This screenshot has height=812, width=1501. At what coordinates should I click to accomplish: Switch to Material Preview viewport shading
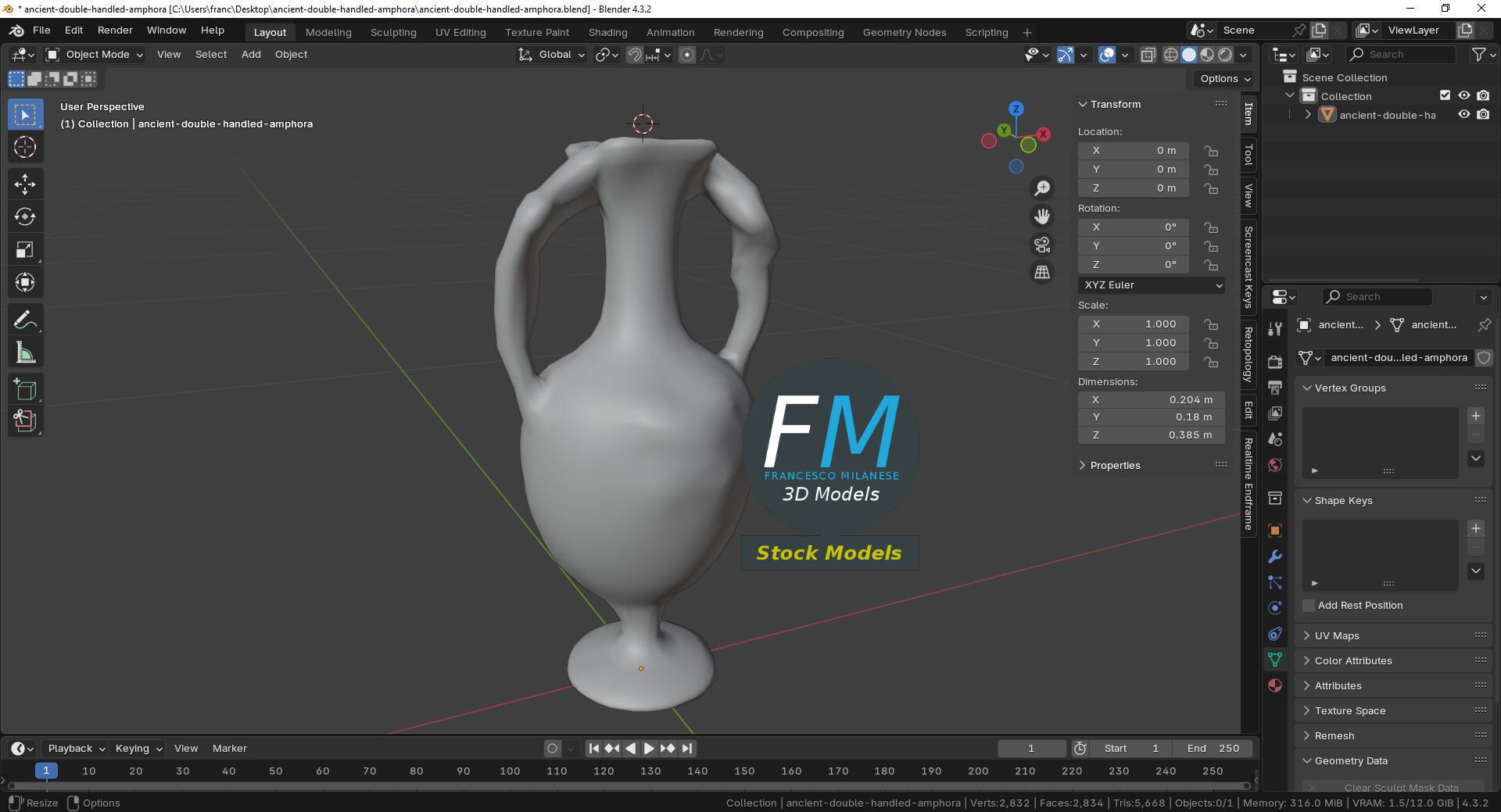1207,55
